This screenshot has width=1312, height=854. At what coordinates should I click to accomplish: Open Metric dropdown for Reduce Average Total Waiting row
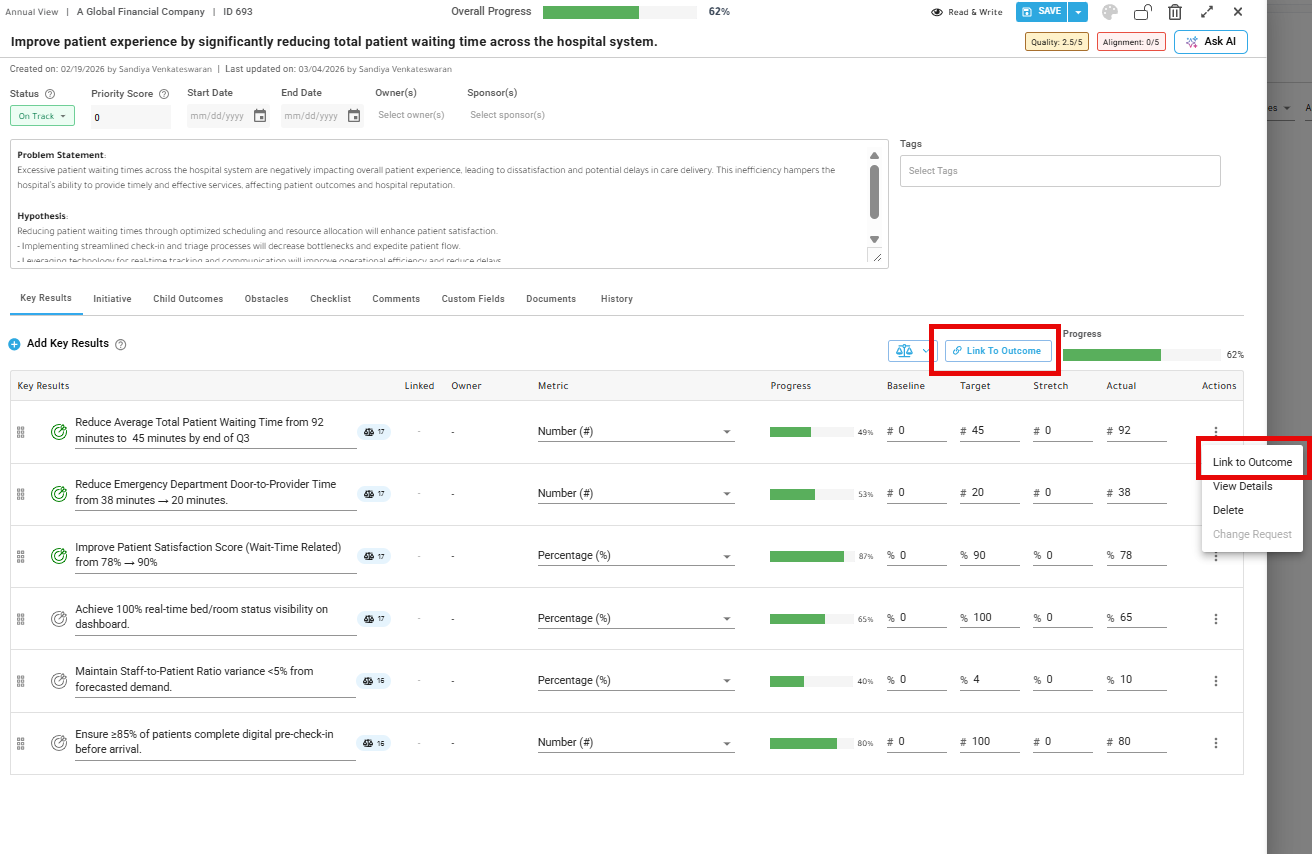coord(636,432)
